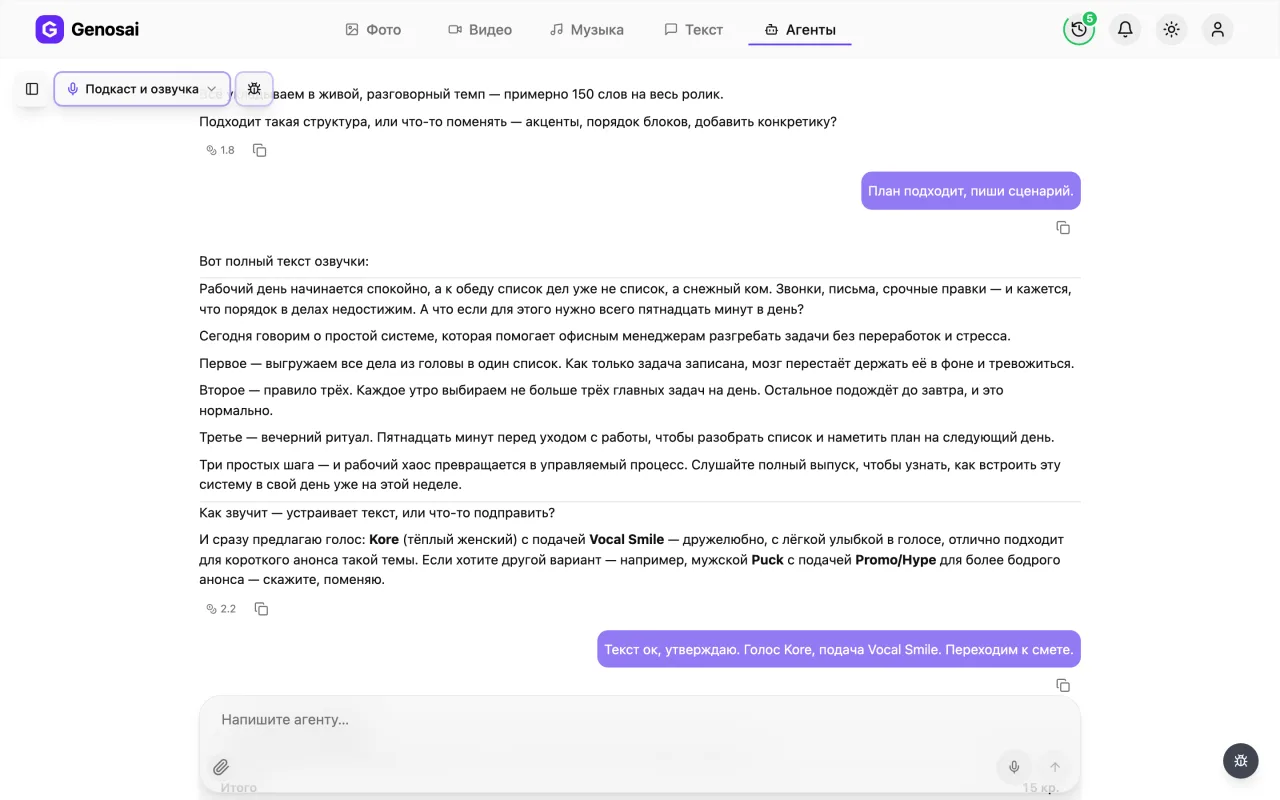Go to the Видео tab
Image resolution: width=1280 pixels, height=800 pixels.
pyautogui.click(x=480, y=29)
